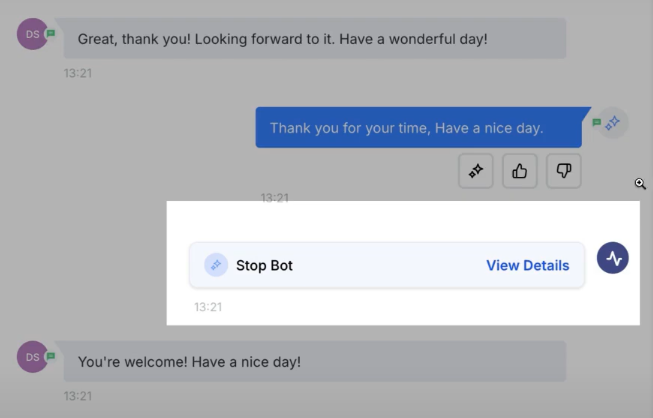Click the bot sparkle avatar beside blue message
The image size is (653, 418).
point(613,122)
